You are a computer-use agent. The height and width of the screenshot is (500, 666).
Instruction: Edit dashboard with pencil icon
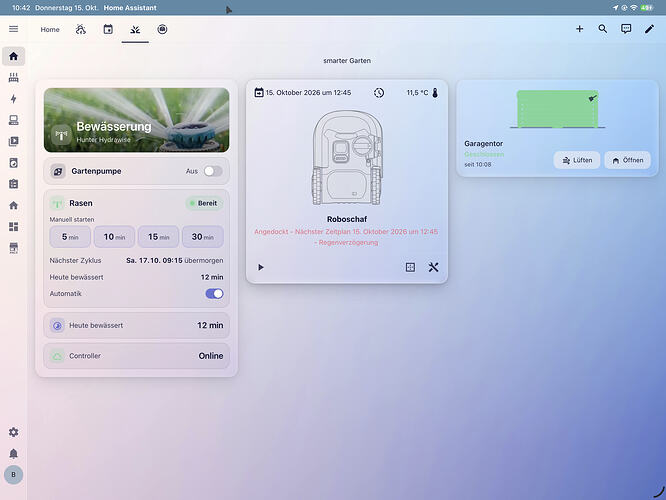click(649, 29)
